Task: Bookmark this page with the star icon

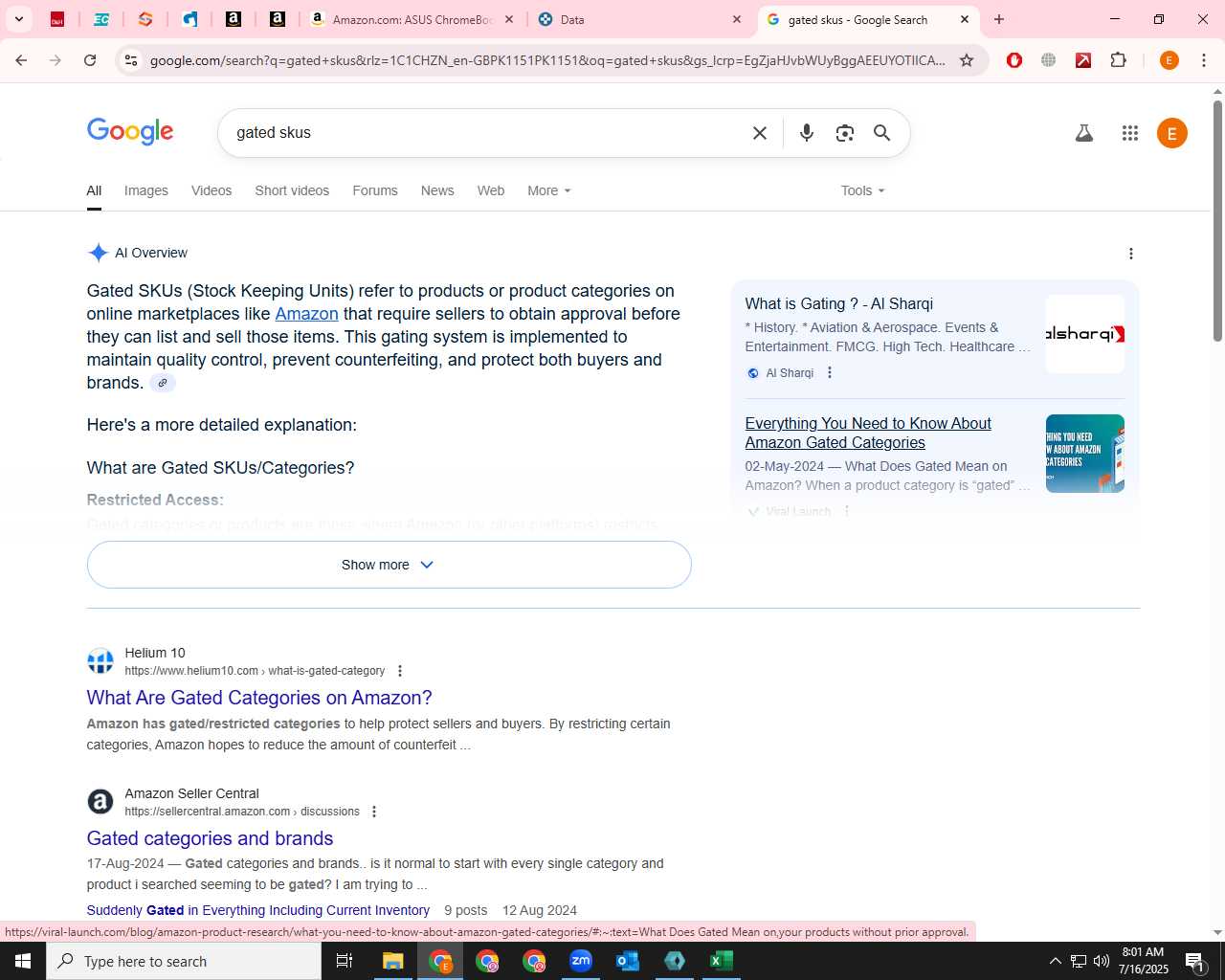Action: click(967, 60)
